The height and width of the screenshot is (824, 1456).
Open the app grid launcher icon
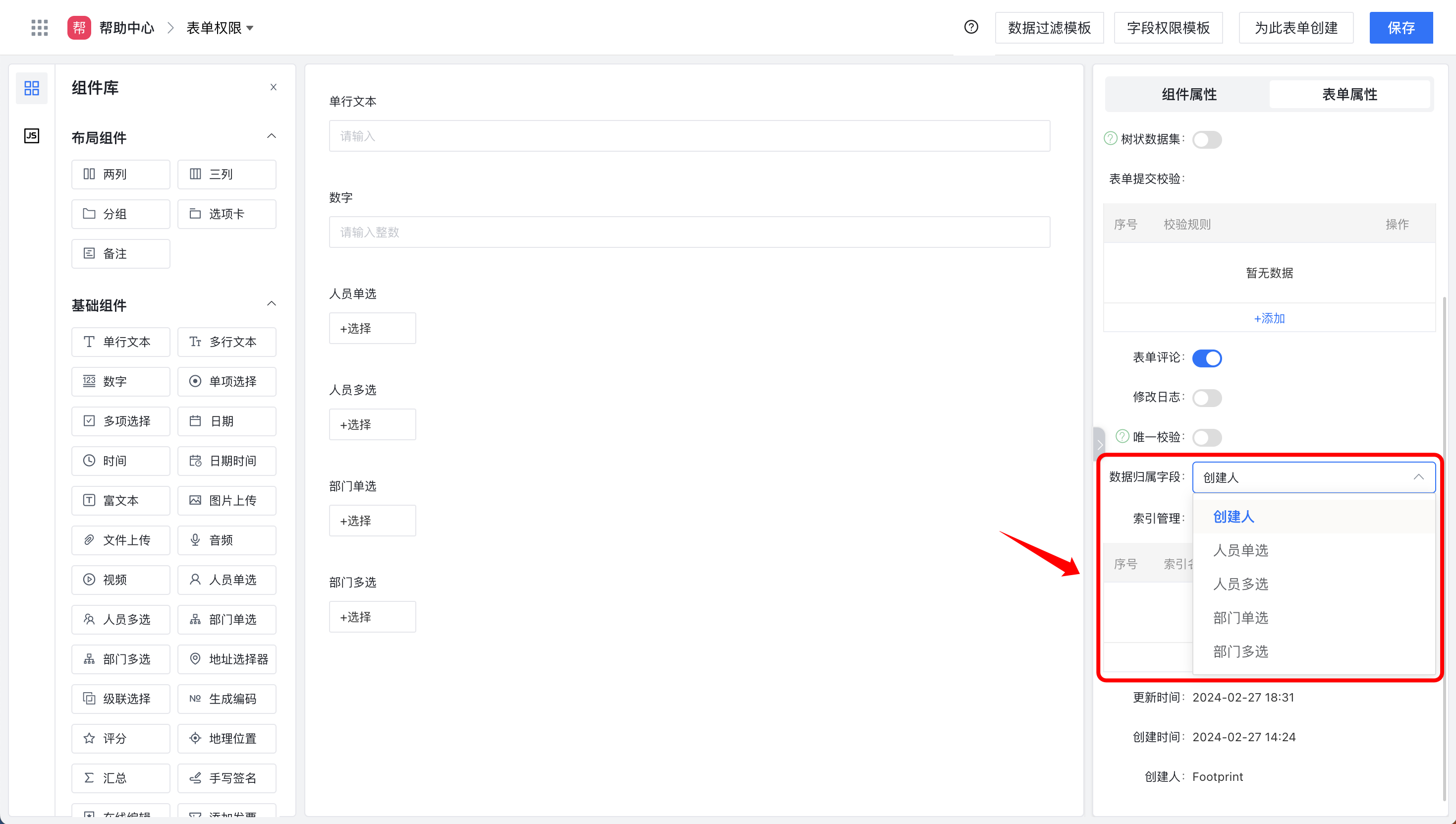pyautogui.click(x=39, y=27)
